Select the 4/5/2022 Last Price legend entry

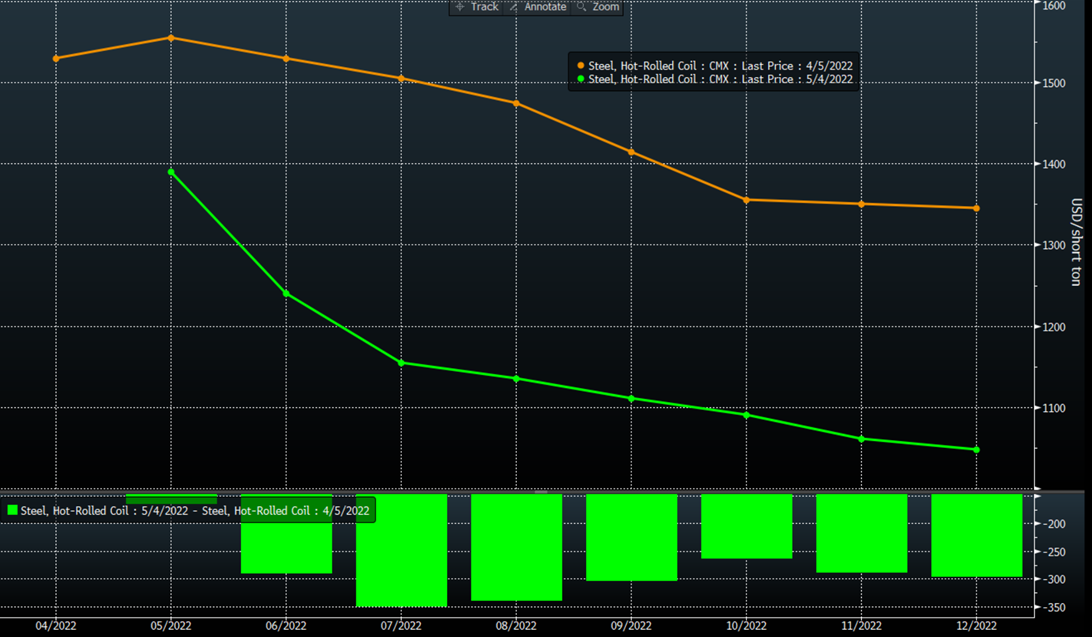click(720, 66)
